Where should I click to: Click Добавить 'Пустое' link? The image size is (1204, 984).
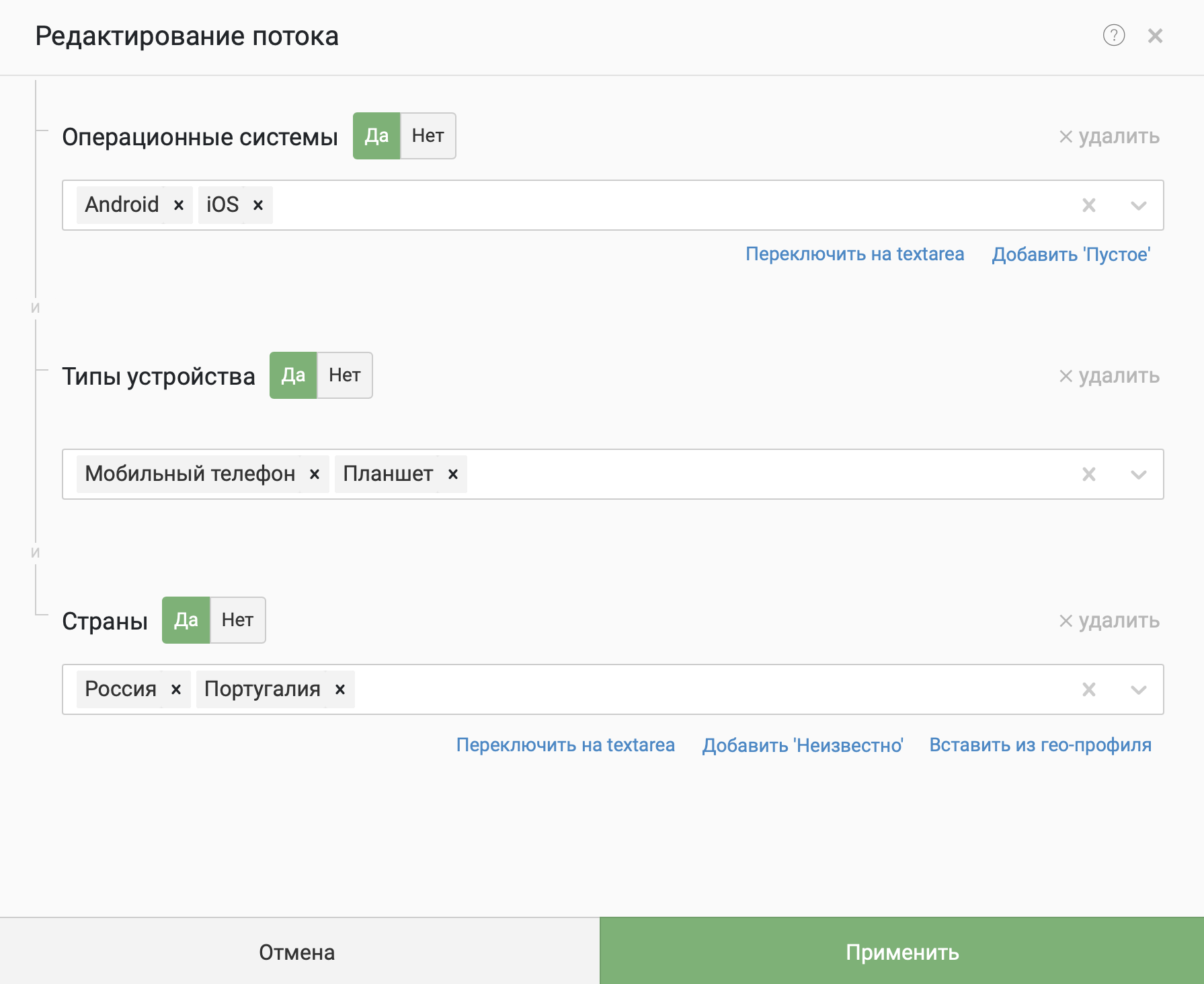pos(1071,254)
